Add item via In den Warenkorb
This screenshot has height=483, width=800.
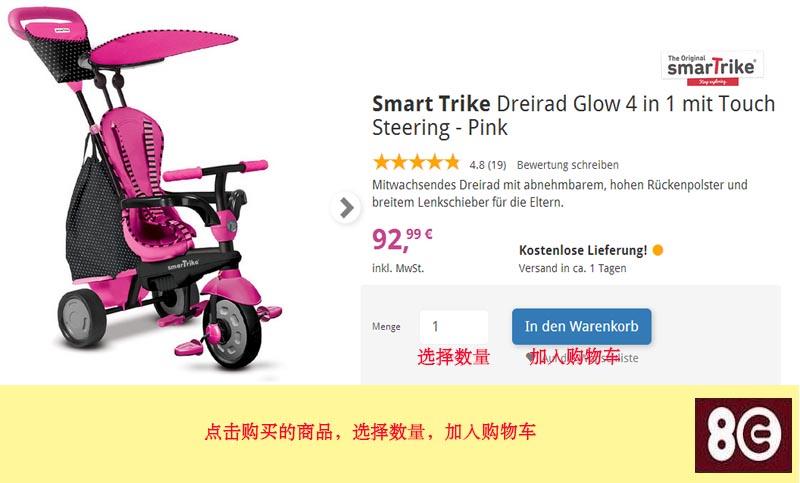click(582, 326)
